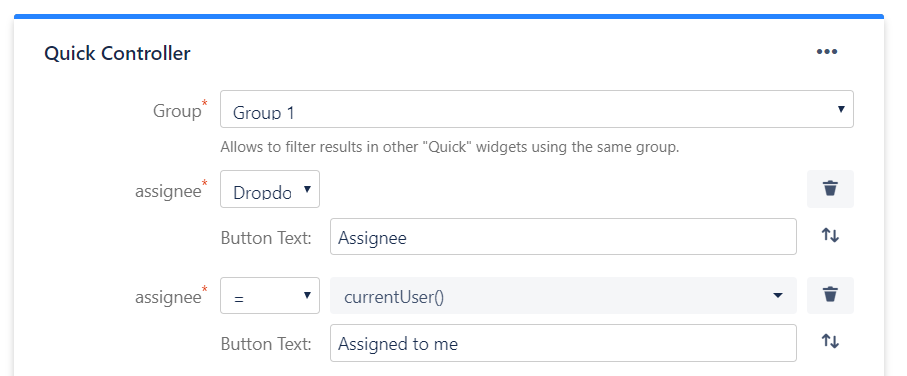Click the caret arrow in currentUser() field
This screenshot has height=376, width=907.
point(777,296)
